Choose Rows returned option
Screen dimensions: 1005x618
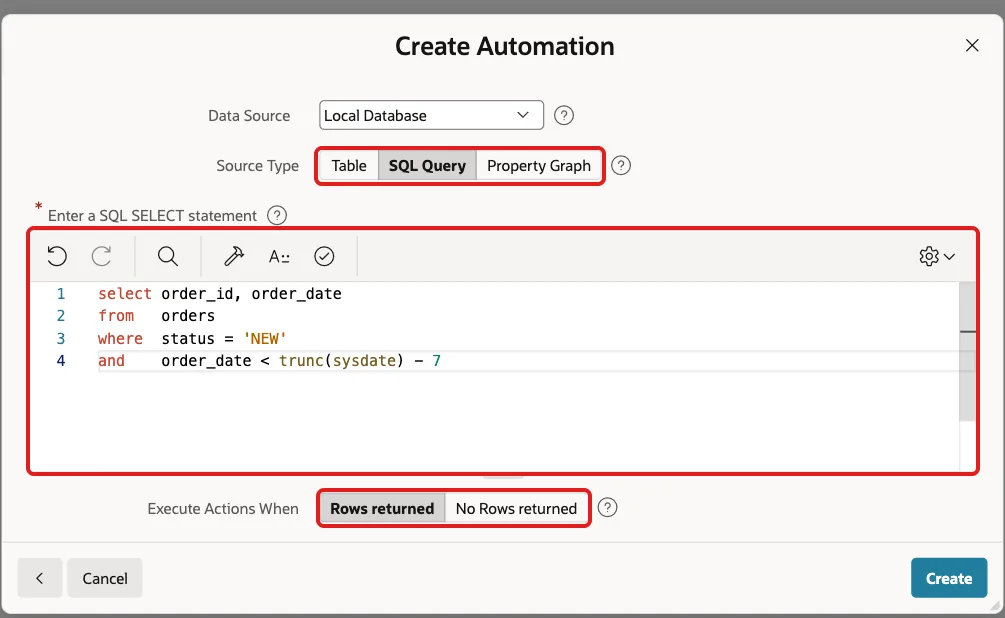382,508
